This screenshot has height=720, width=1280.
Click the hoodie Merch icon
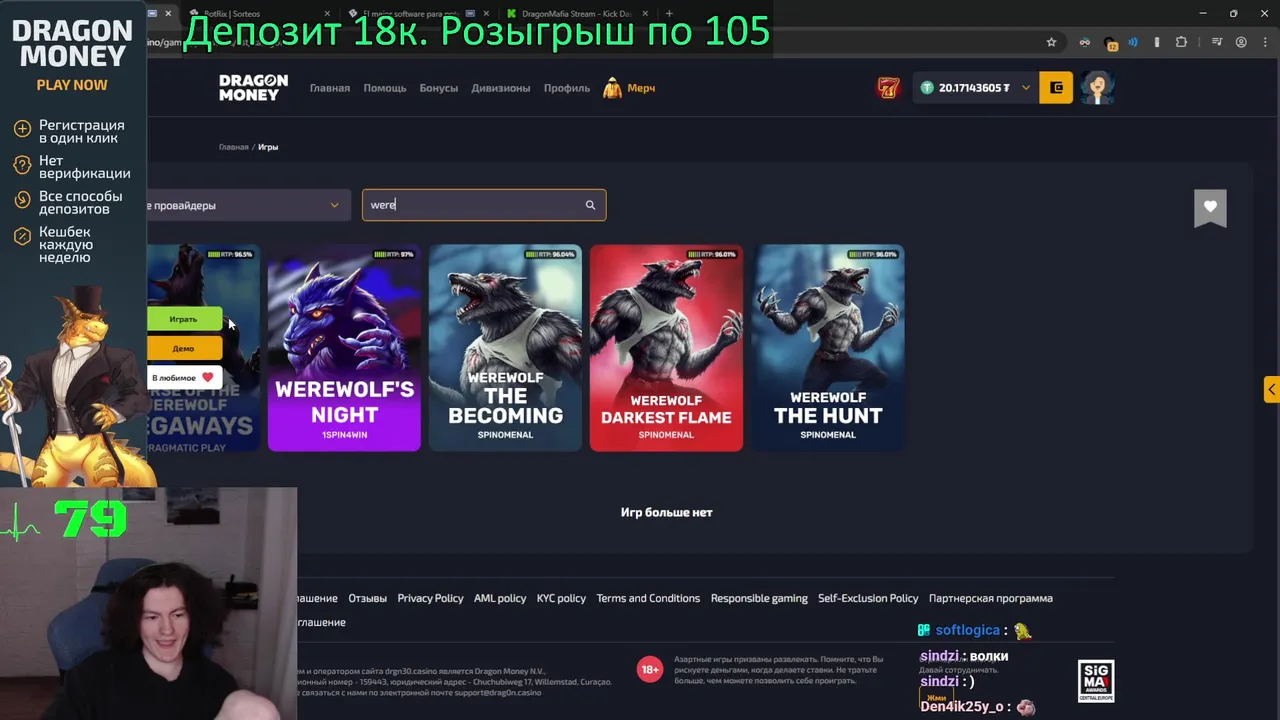[612, 88]
